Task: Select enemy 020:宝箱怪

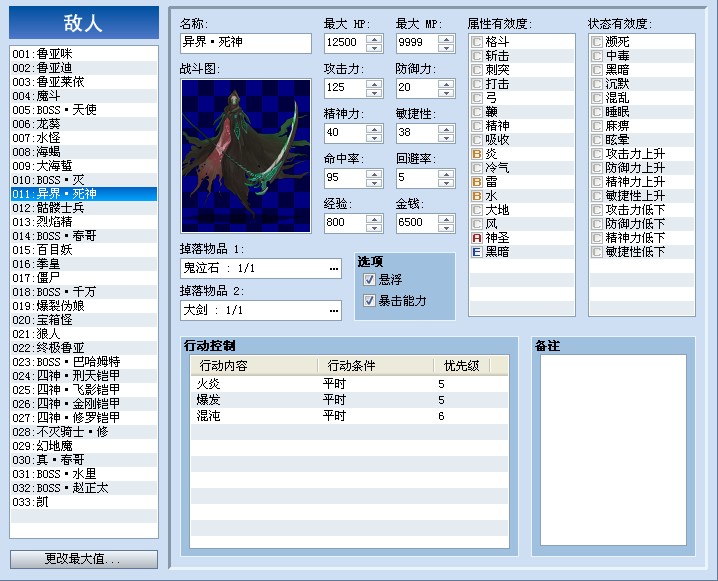Action: pos(84,320)
